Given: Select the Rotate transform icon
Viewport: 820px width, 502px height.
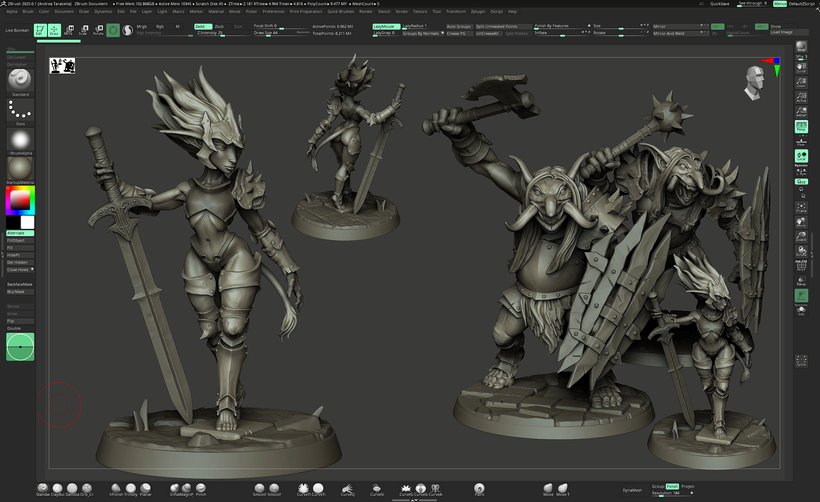Looking at the screenshot, I should [x=98, y=30].
